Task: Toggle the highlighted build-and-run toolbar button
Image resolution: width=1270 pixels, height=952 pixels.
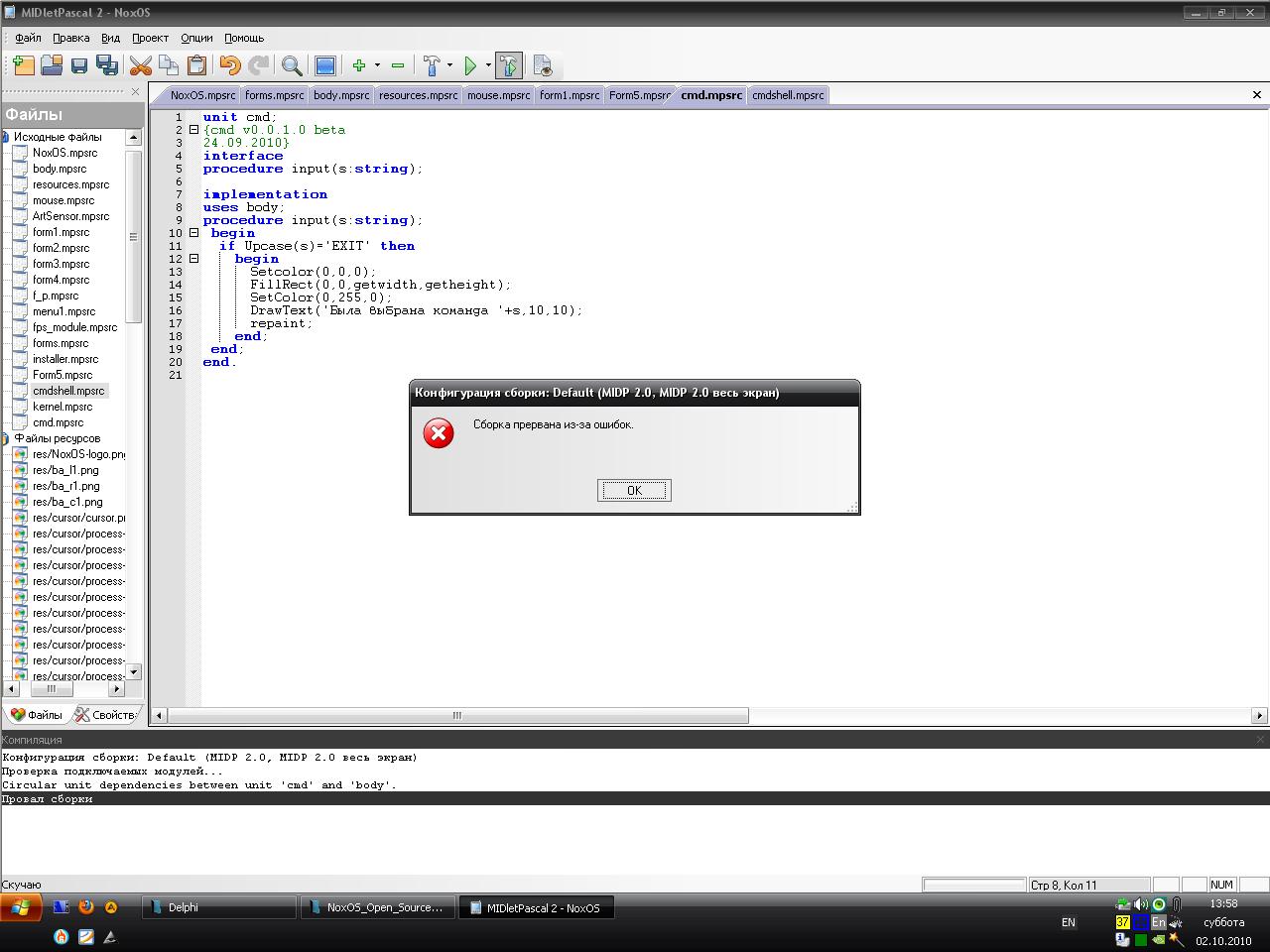Action: click(x=508, y=65)
